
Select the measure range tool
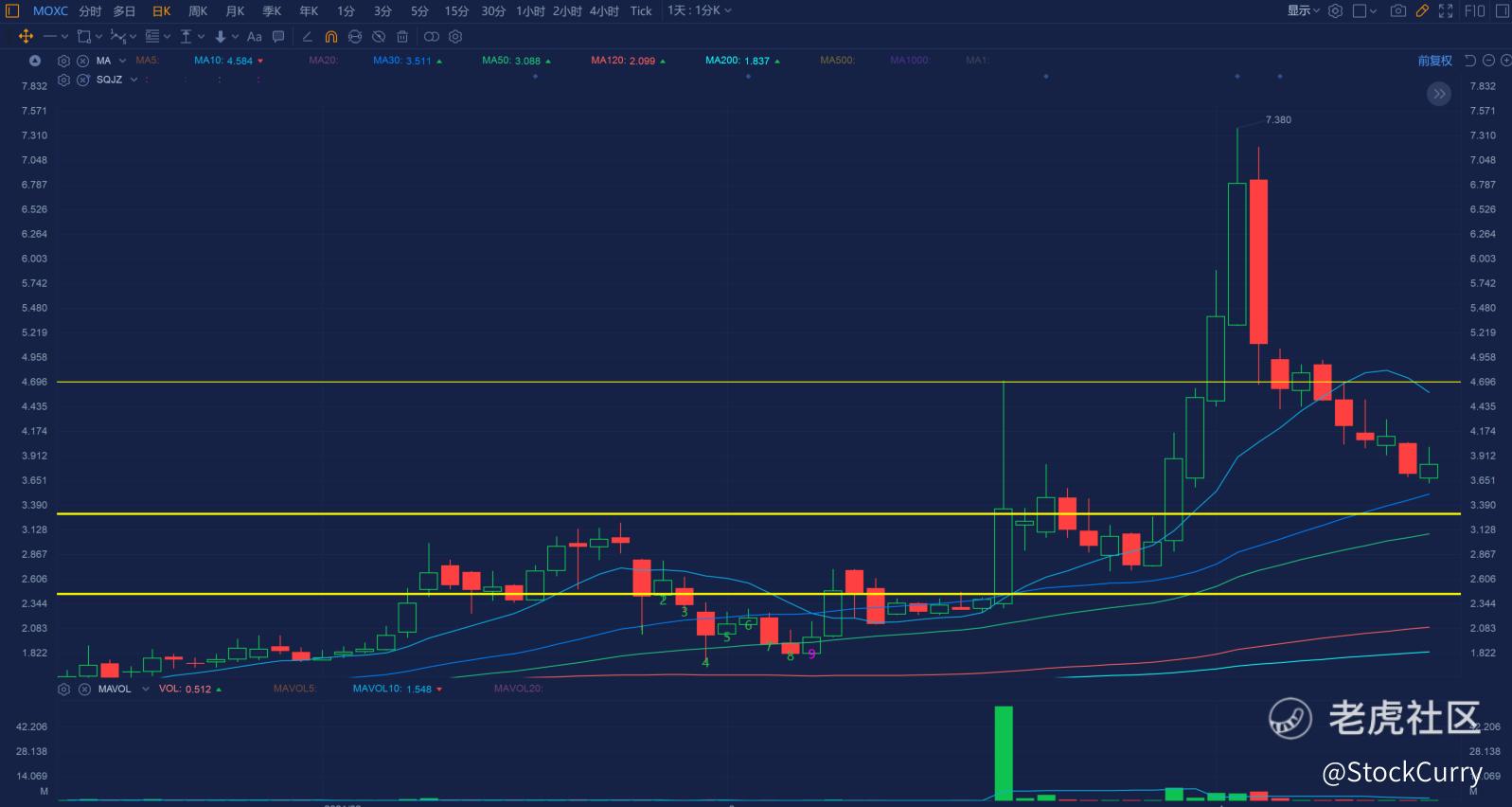[186, 37]
